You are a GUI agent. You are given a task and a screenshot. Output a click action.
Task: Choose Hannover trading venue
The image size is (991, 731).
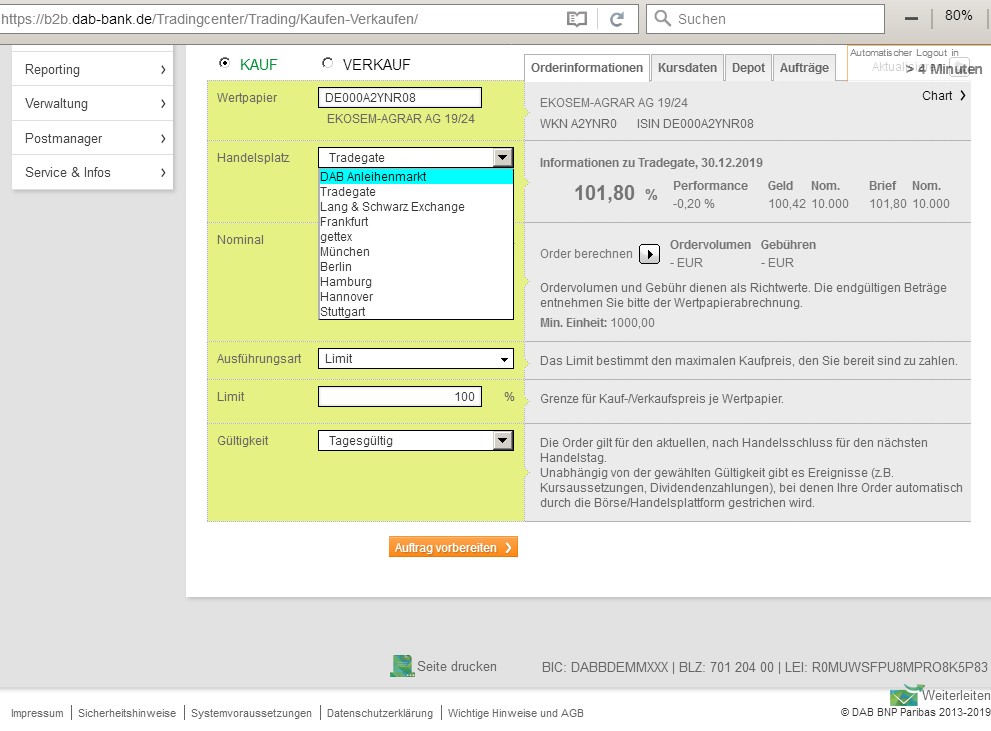pyautogui.click(x=416, y=297)
